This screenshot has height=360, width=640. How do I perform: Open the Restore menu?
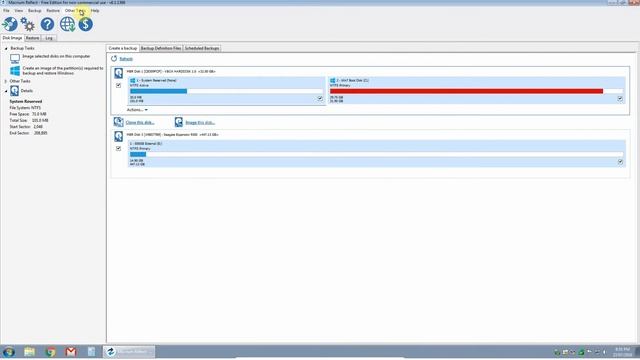53,11
